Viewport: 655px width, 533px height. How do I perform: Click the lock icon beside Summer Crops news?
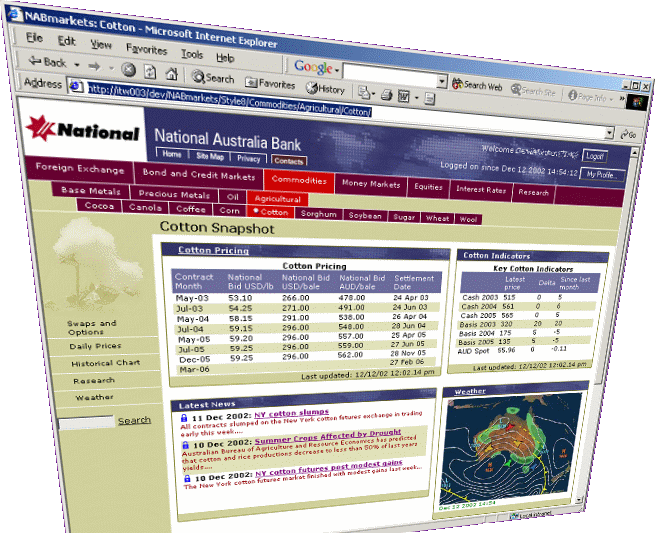[x=185, y=445]
